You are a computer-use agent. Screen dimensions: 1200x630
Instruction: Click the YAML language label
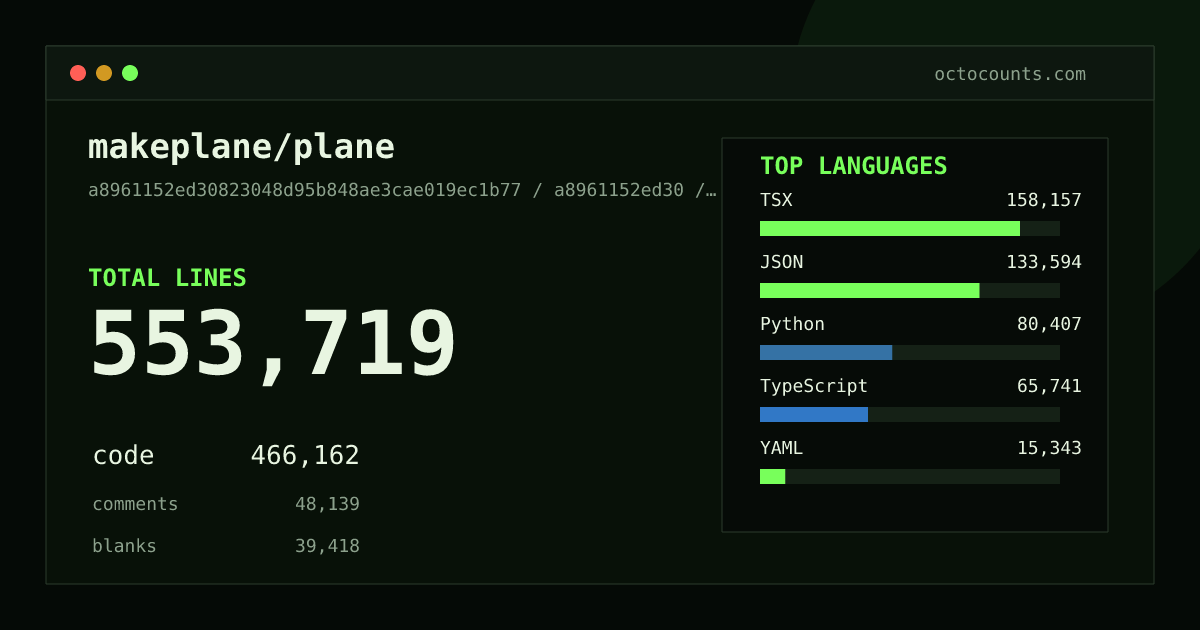tap(781, 448)
